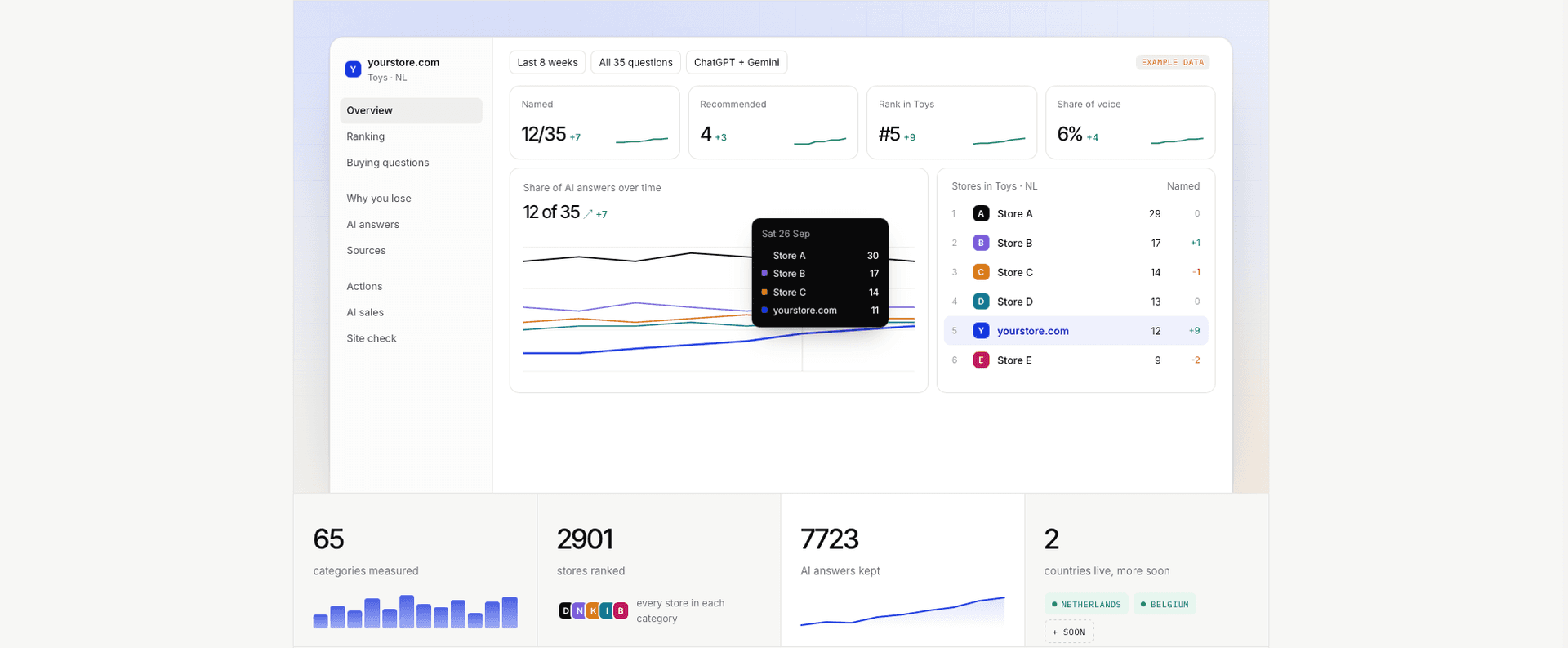Open the Last 8 weeks filter
This screenshot has height=648, width=1568.
click(x=547, y=63)
